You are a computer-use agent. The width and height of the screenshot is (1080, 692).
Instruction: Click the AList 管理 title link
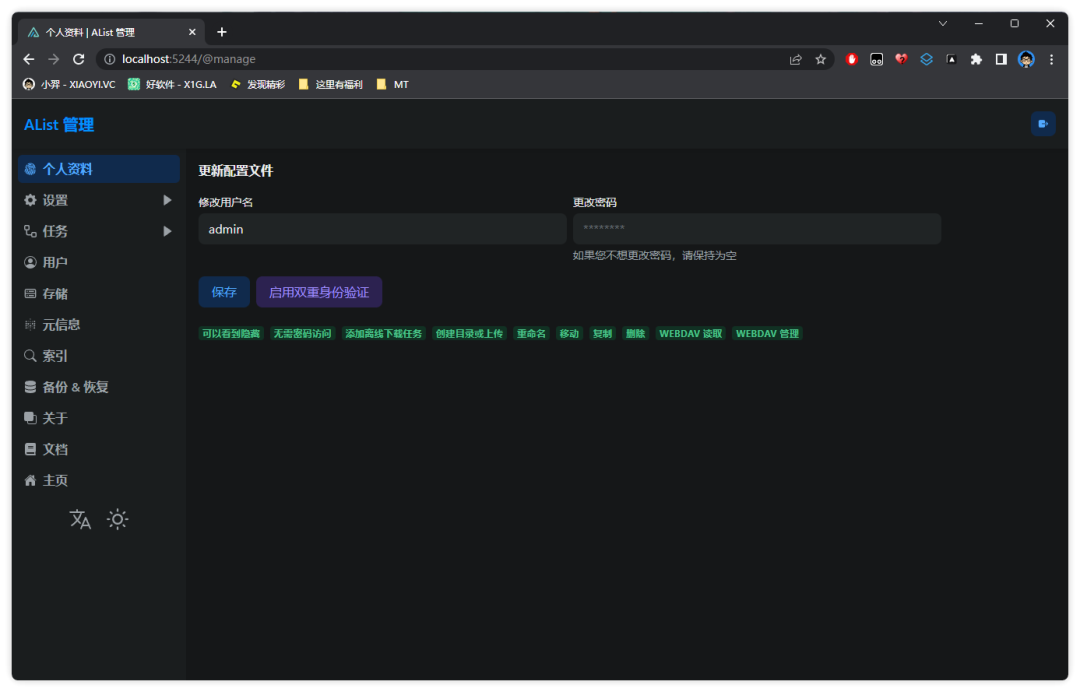59,125
